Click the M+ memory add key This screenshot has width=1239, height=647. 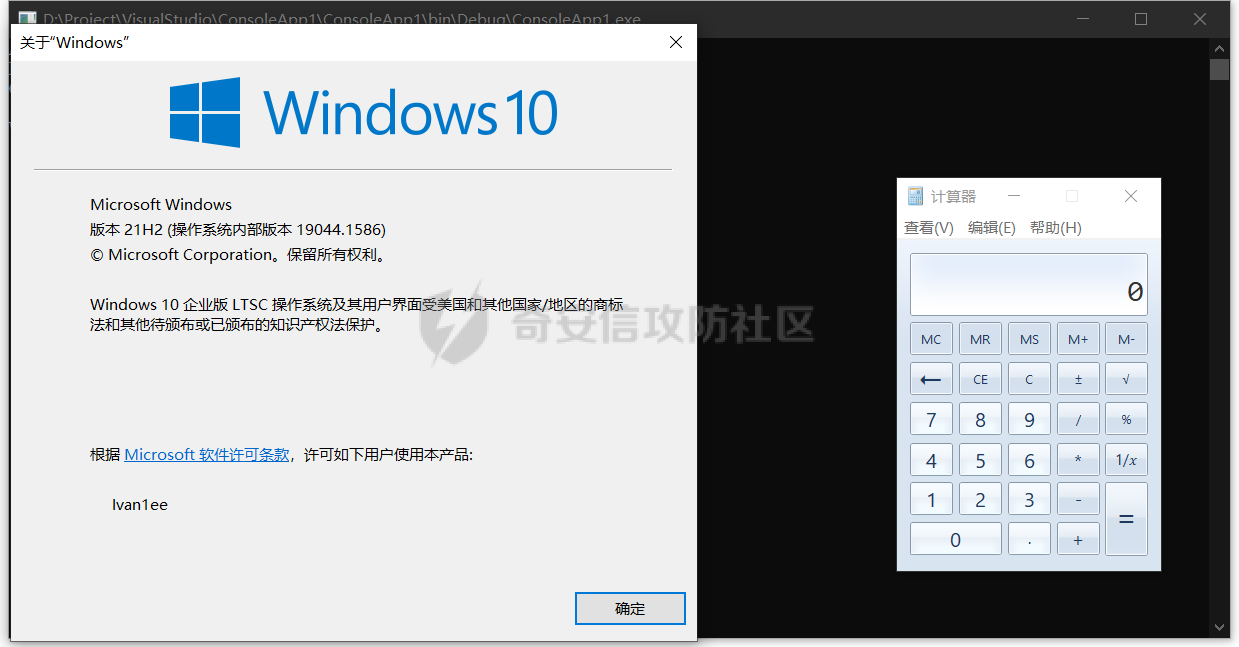(1078, 339)
